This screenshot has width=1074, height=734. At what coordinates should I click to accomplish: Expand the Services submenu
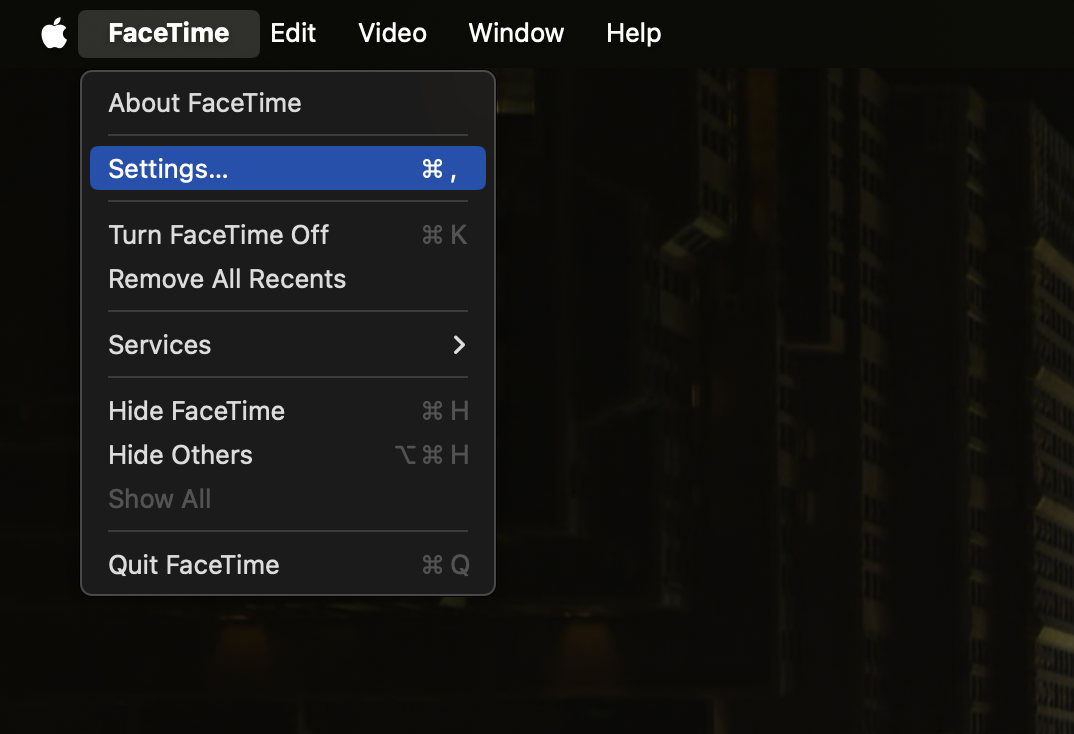[x=160, y=345]
